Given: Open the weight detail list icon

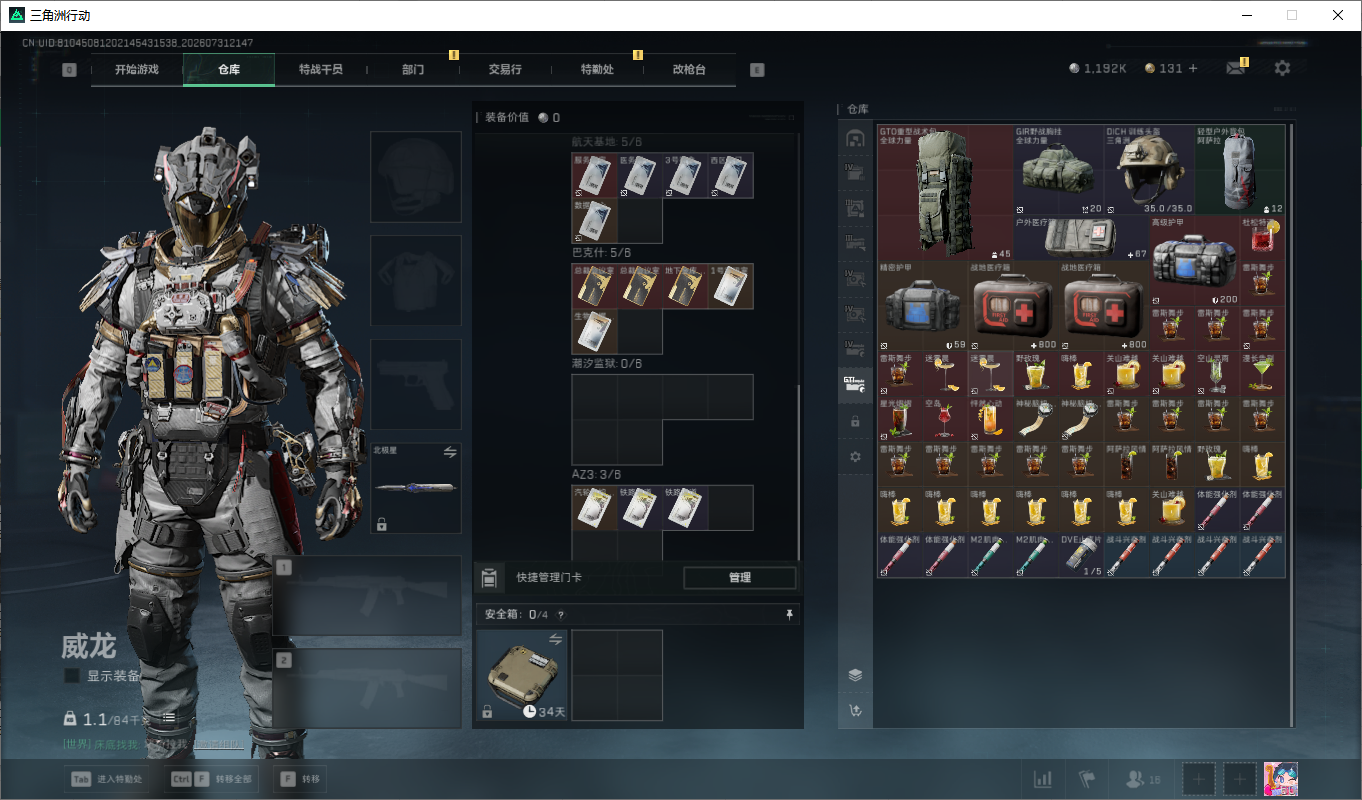Looking at the screenshot, I should click(169, 718).
